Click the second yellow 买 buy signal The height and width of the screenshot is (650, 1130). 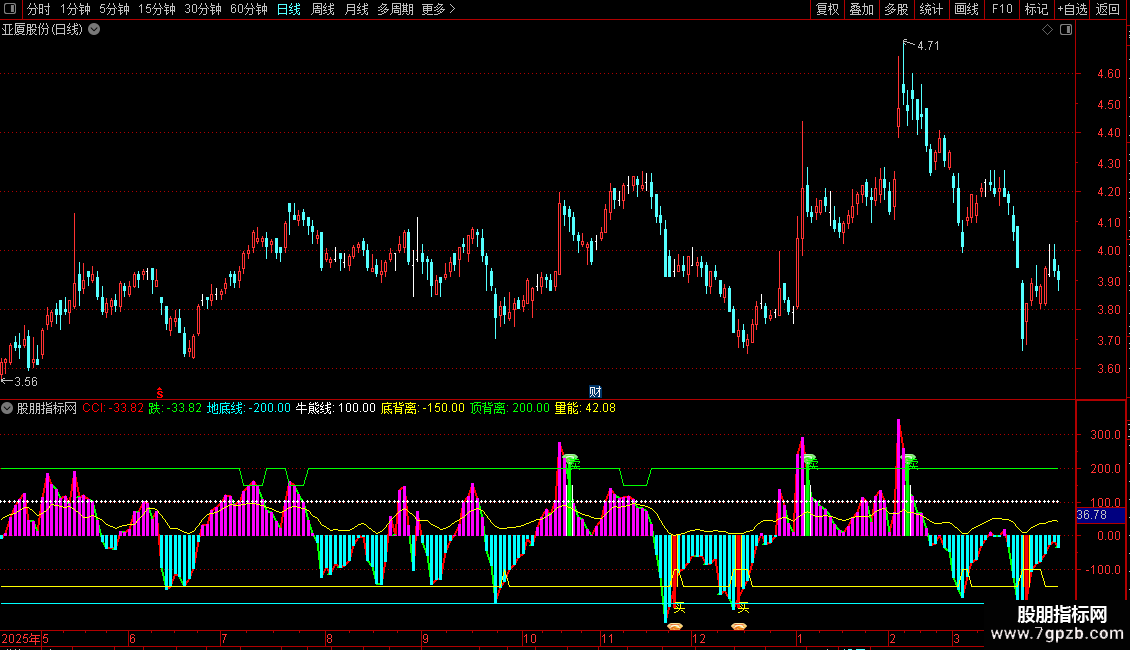click(743, 608)
